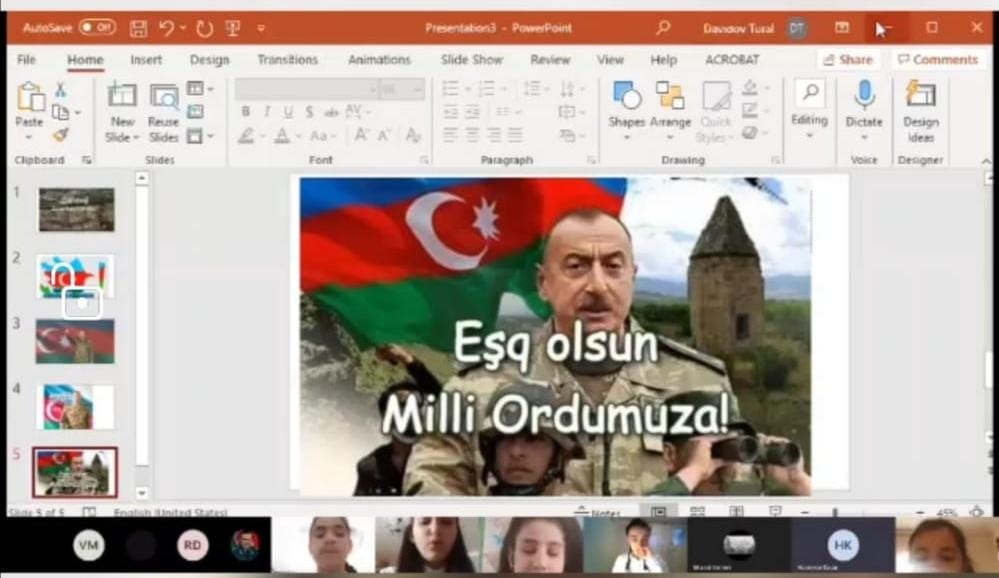This screenshot has height=578, width=999.
Task: Click the Save icon in the title bar
Action: coord(138,28)
